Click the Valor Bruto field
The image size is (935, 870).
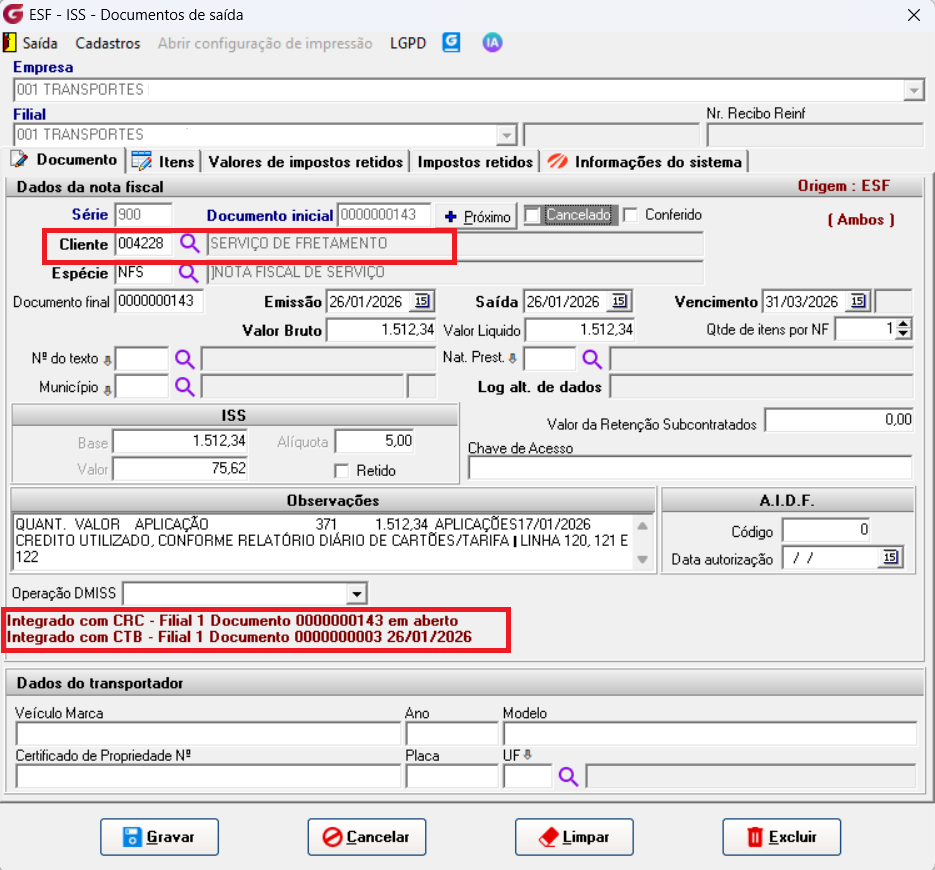pyautogui.click(x=382, y=330)
